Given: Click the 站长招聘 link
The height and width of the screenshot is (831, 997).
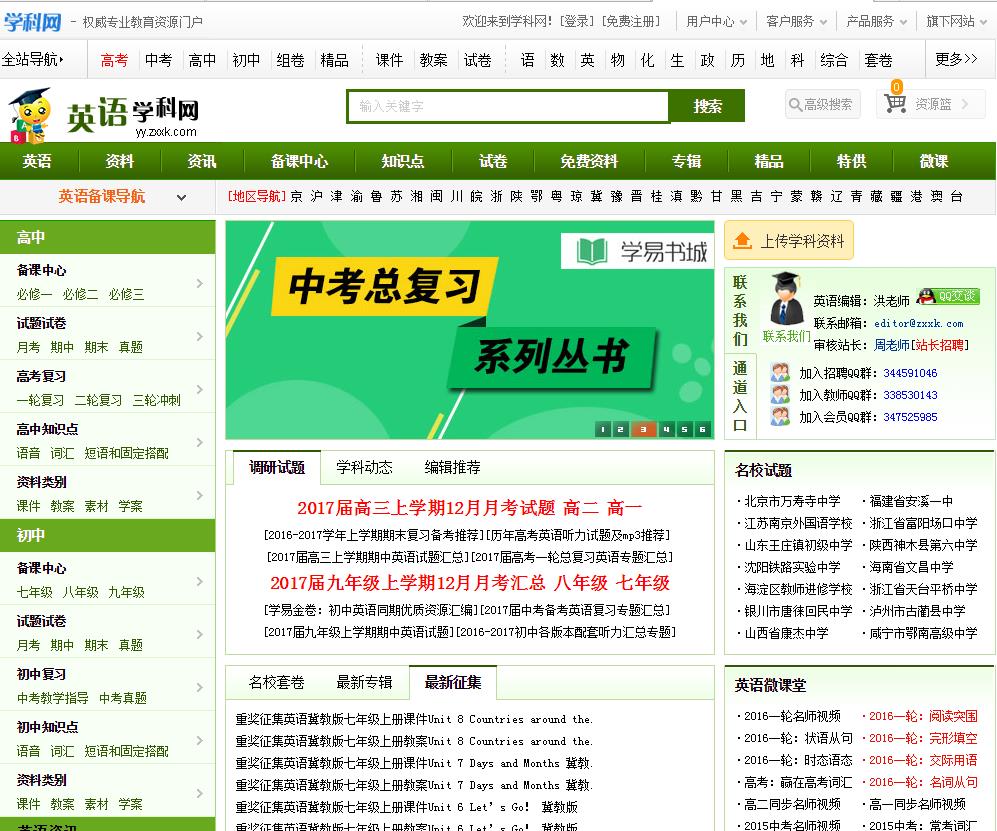Looking at the screenshot, I should click(x=940, y=345).
